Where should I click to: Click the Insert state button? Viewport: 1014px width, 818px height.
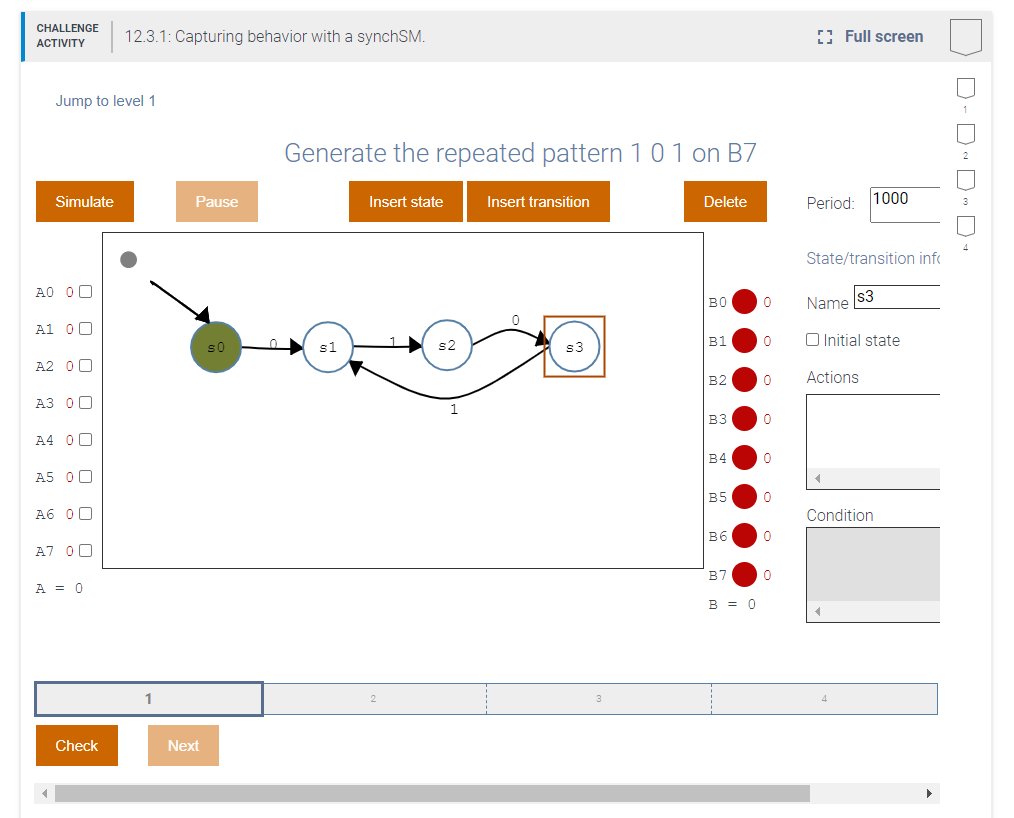405,202
